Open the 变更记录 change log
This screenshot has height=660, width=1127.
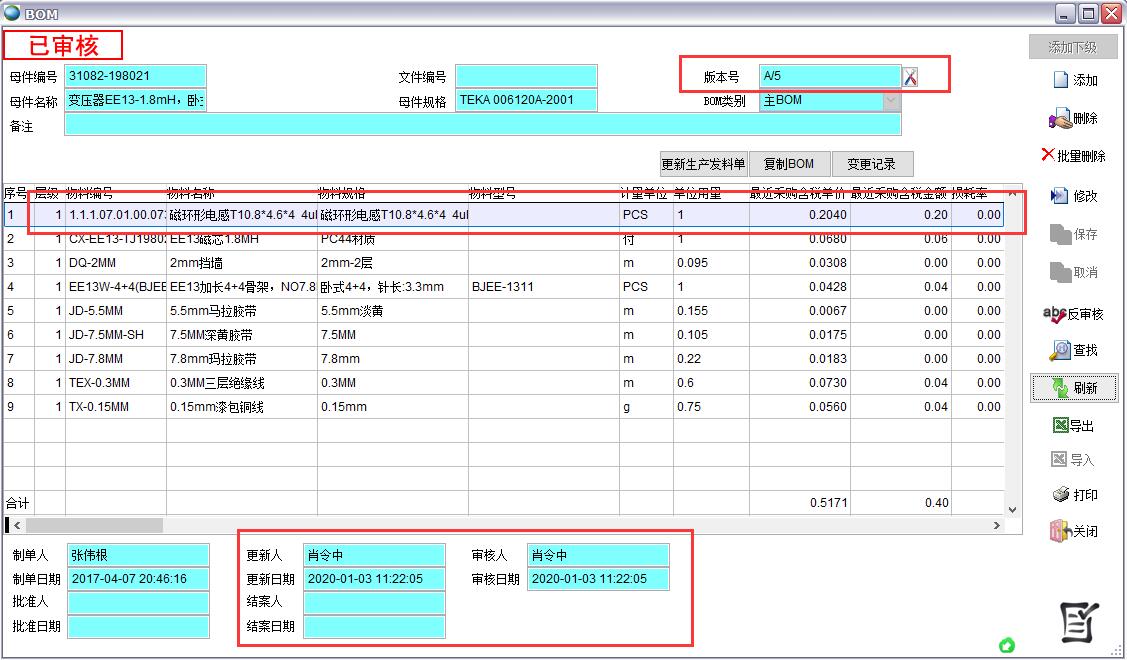(x=872, y=164)
